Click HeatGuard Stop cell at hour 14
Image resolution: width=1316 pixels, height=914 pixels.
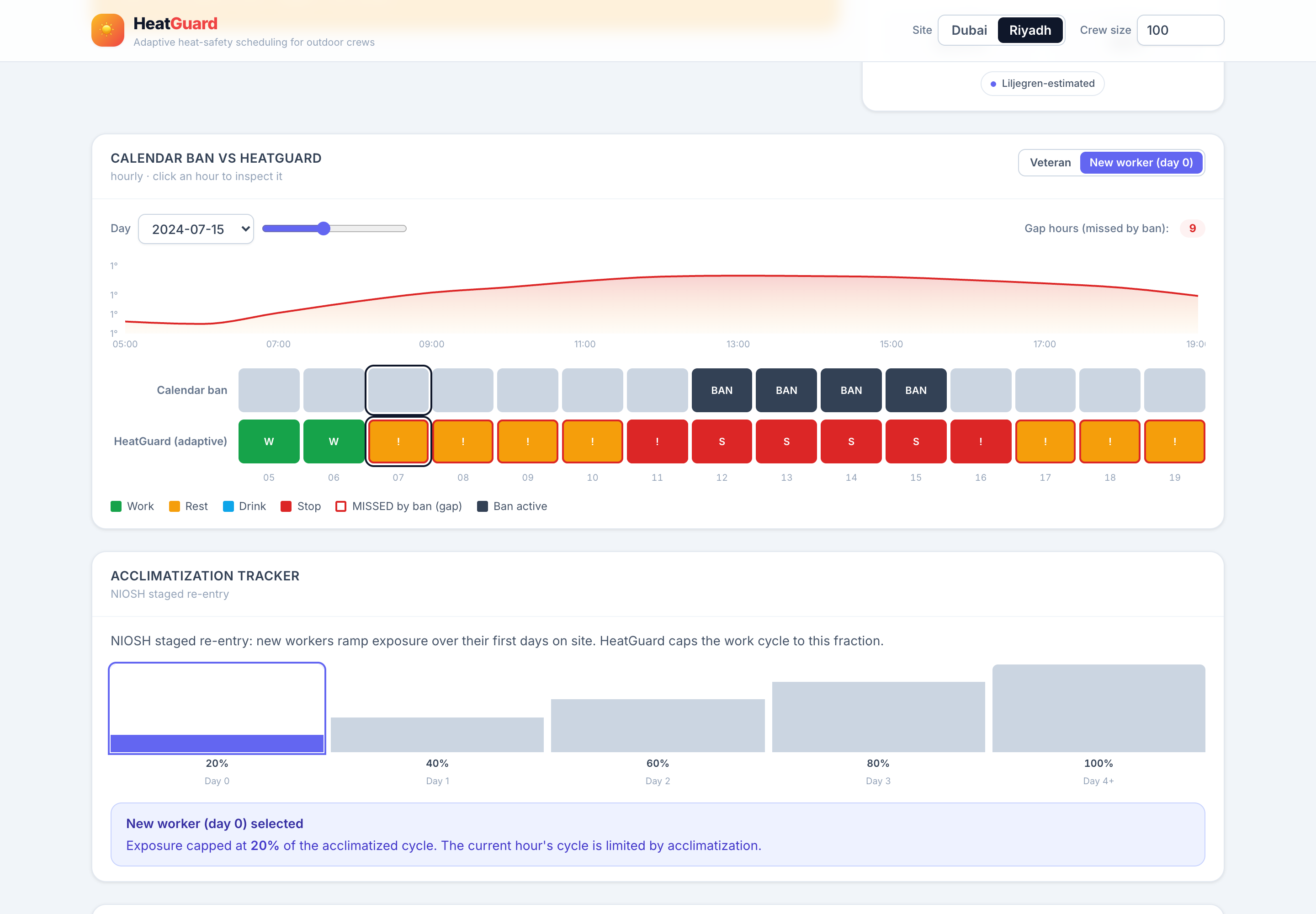(x=851, y=441)
